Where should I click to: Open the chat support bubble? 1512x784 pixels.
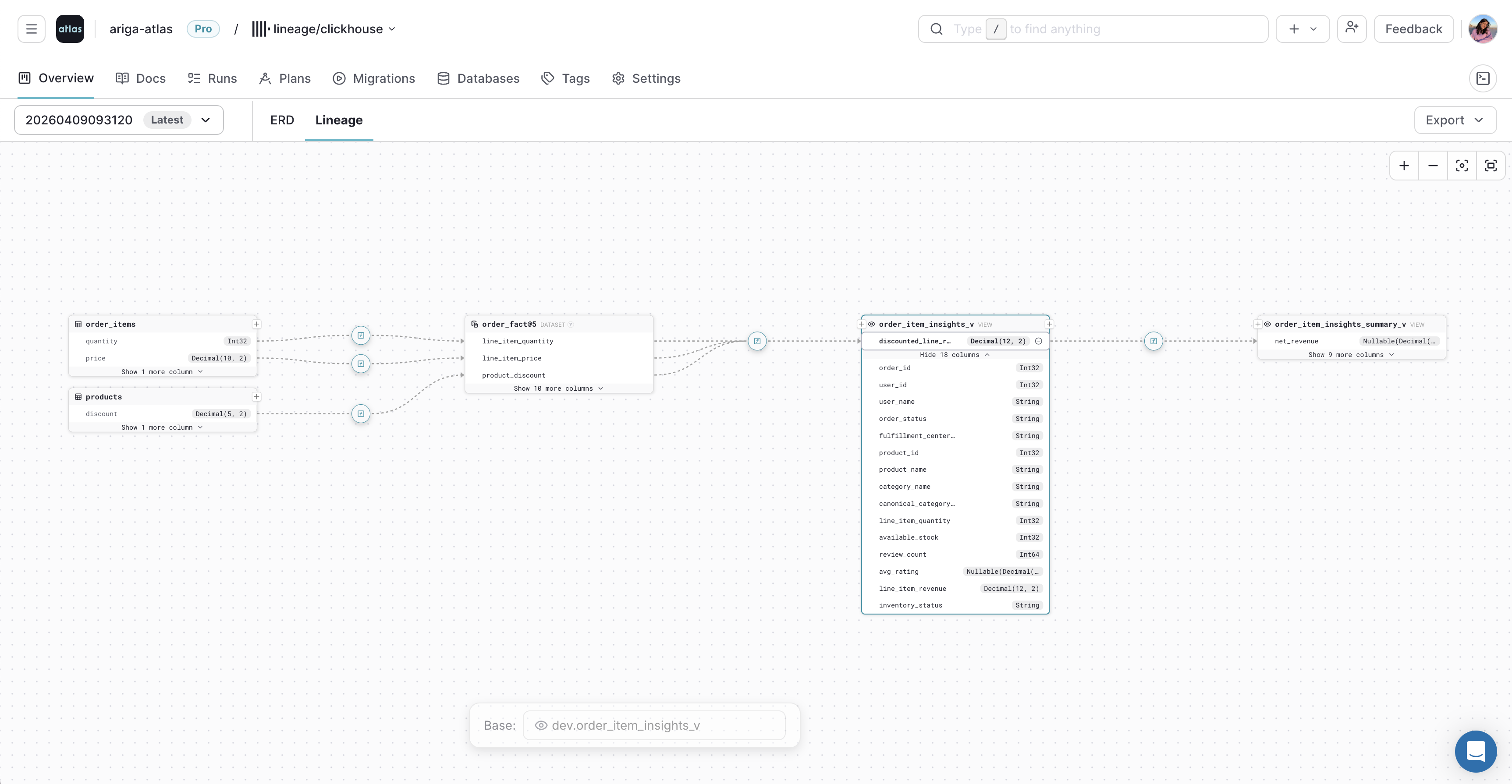[1476, 751]
